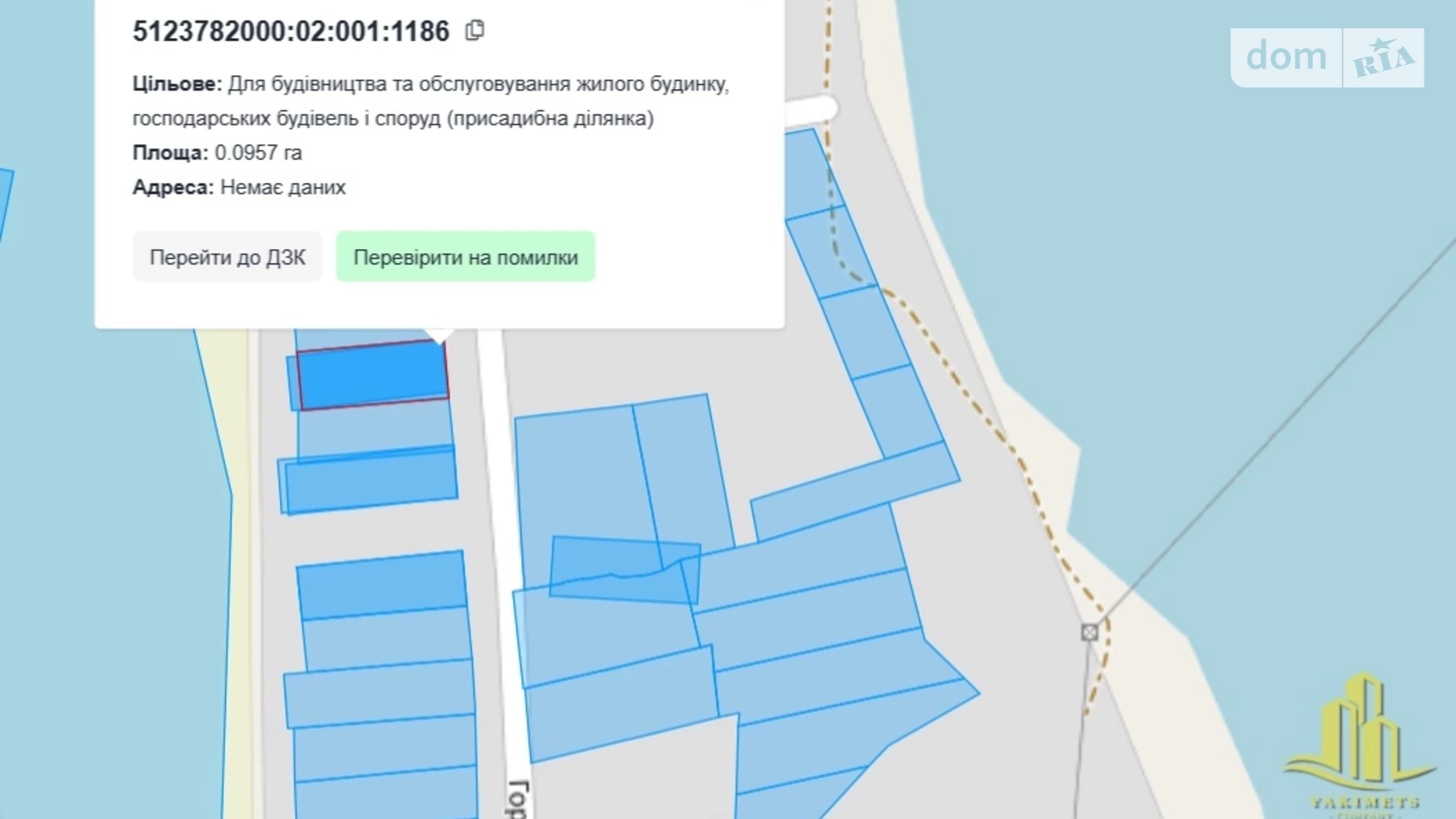Click the white road stub right of the popup
The height and width of the screenshot is (819, 1456).
[x=809, y=110]
